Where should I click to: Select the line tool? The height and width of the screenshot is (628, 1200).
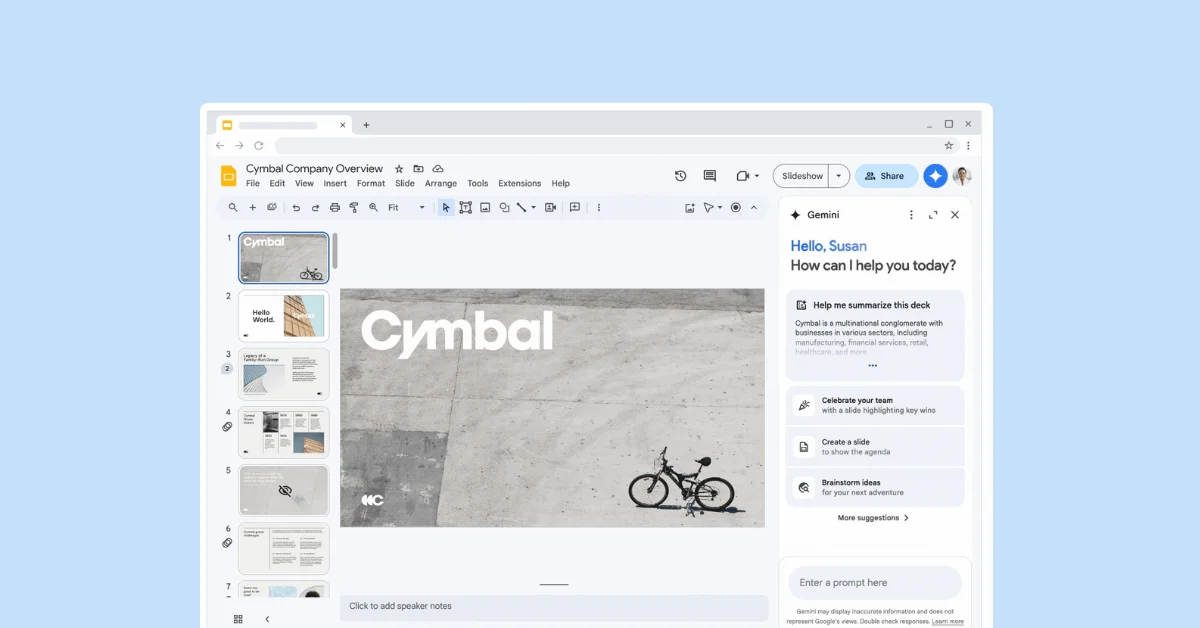coord(522,208)
